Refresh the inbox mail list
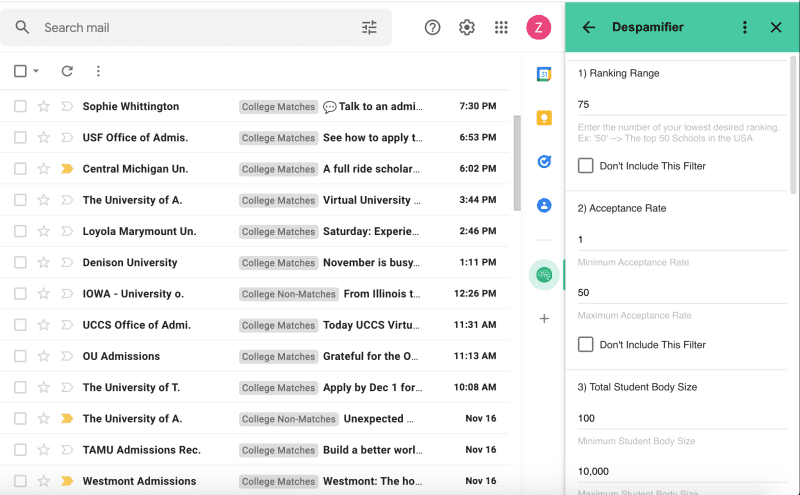The width and height of the screenshot is (800, 495). [67, 71]
